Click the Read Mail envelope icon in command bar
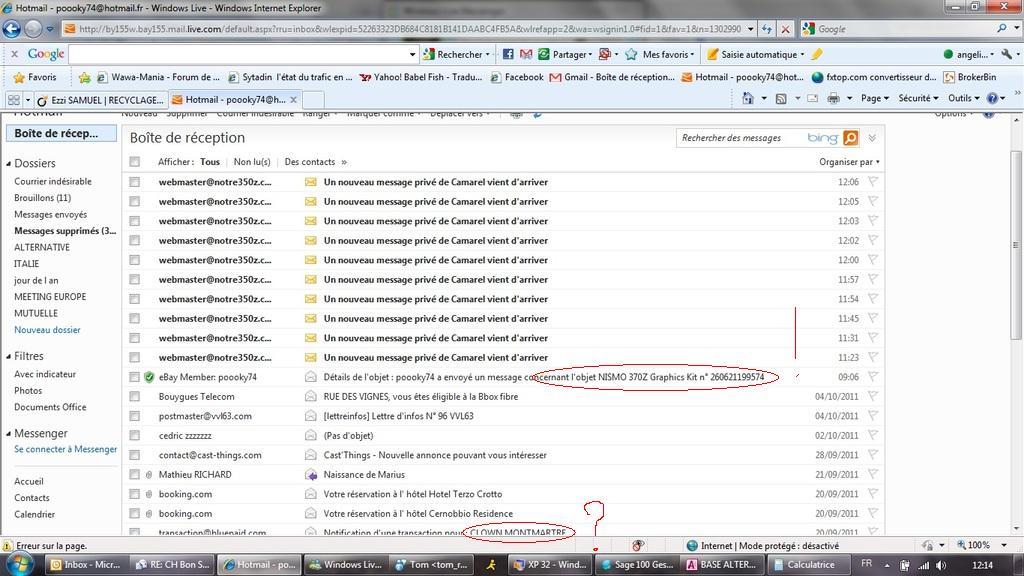The image size is (1024, 576). (812, 98)
